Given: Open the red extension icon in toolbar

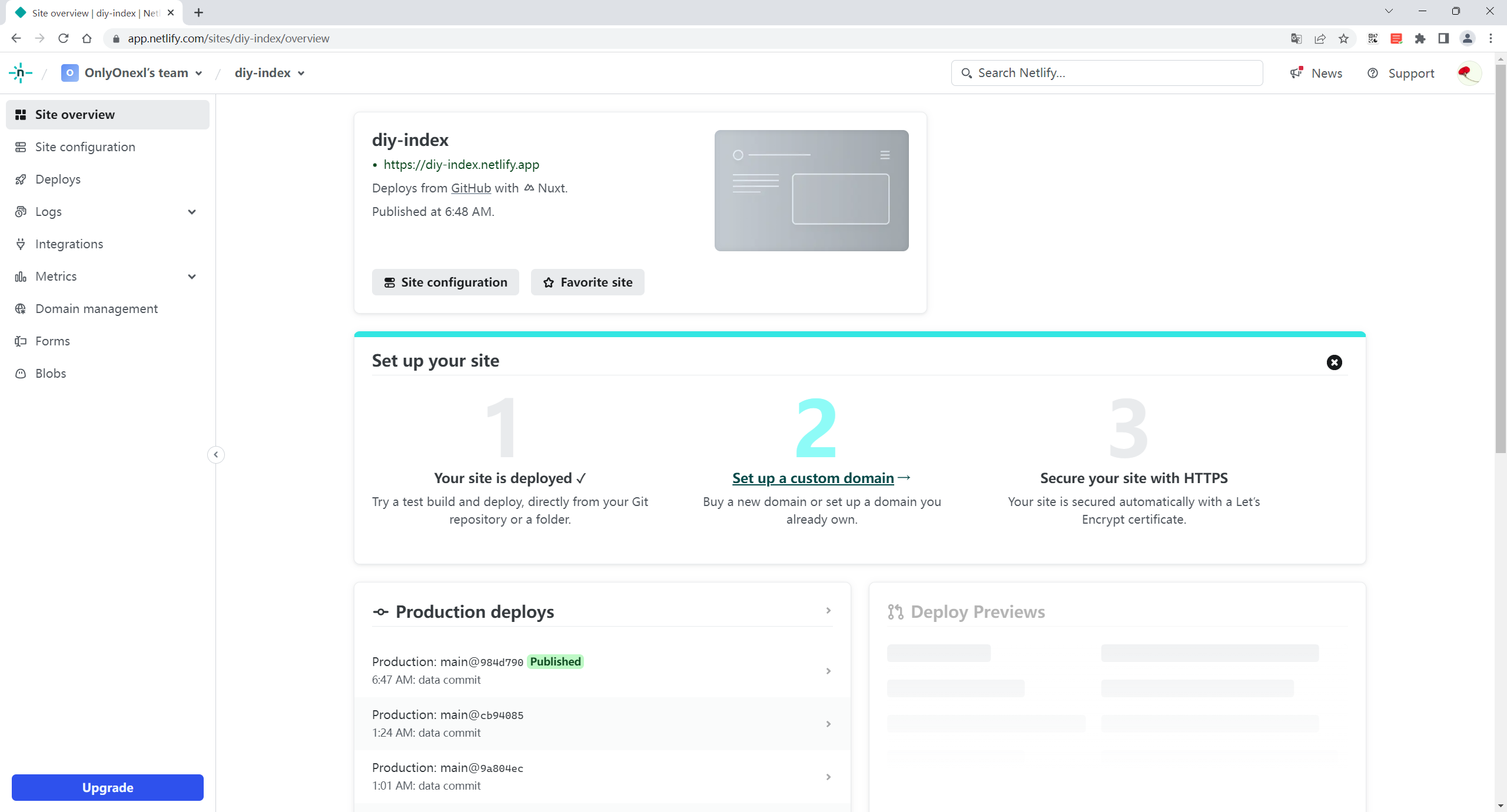Looking at the screenshot, I should 1396,39.
